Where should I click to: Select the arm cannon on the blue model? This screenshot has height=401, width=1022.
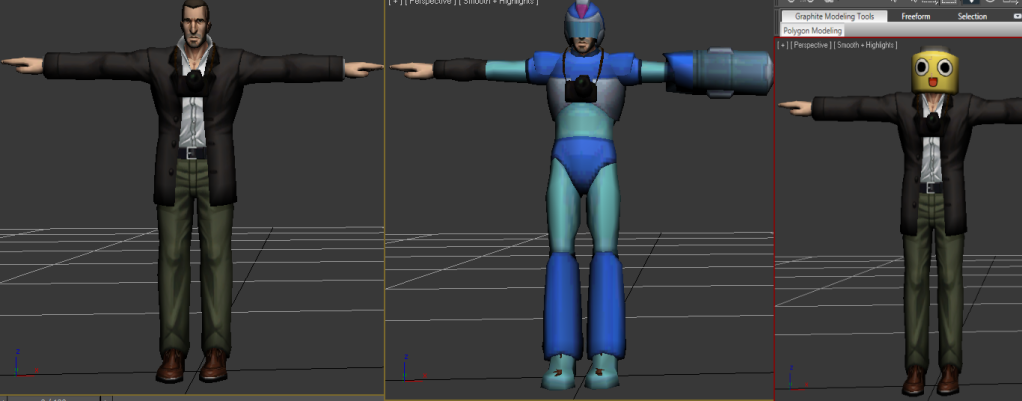point(718,72)
